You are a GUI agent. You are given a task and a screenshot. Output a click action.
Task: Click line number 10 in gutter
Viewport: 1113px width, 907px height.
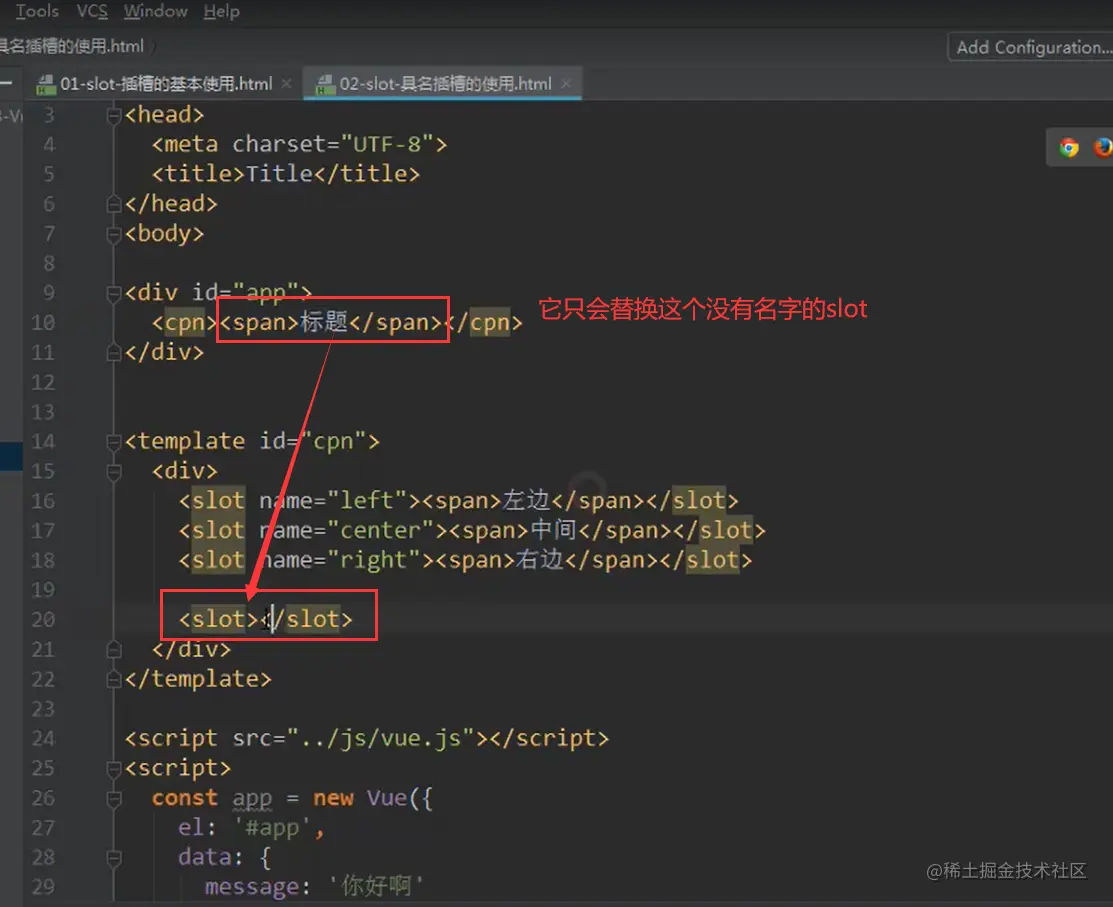click(43, 323)
